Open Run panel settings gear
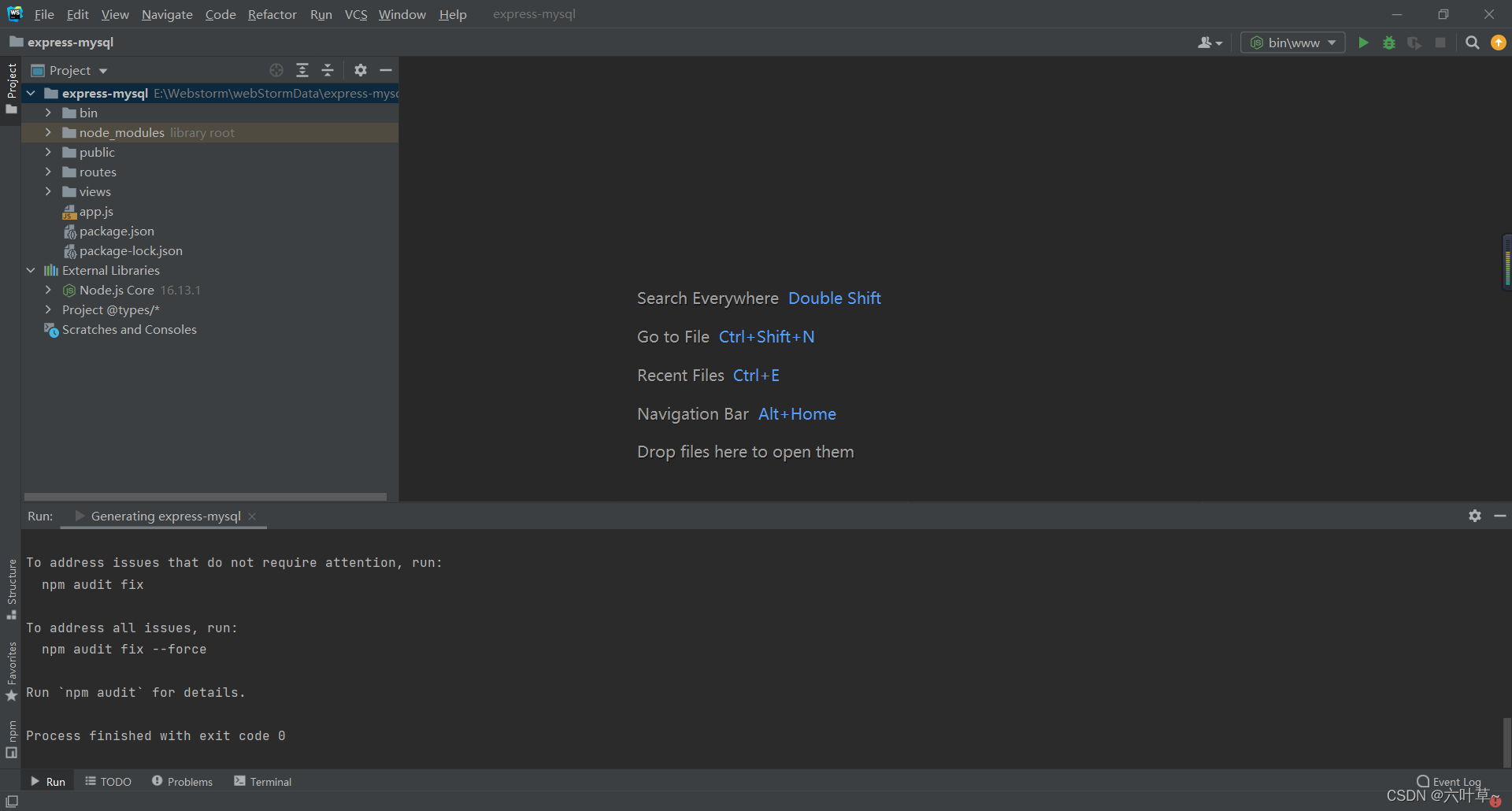The height and width of the screenshot is (811, 1512). (1475, 516)
